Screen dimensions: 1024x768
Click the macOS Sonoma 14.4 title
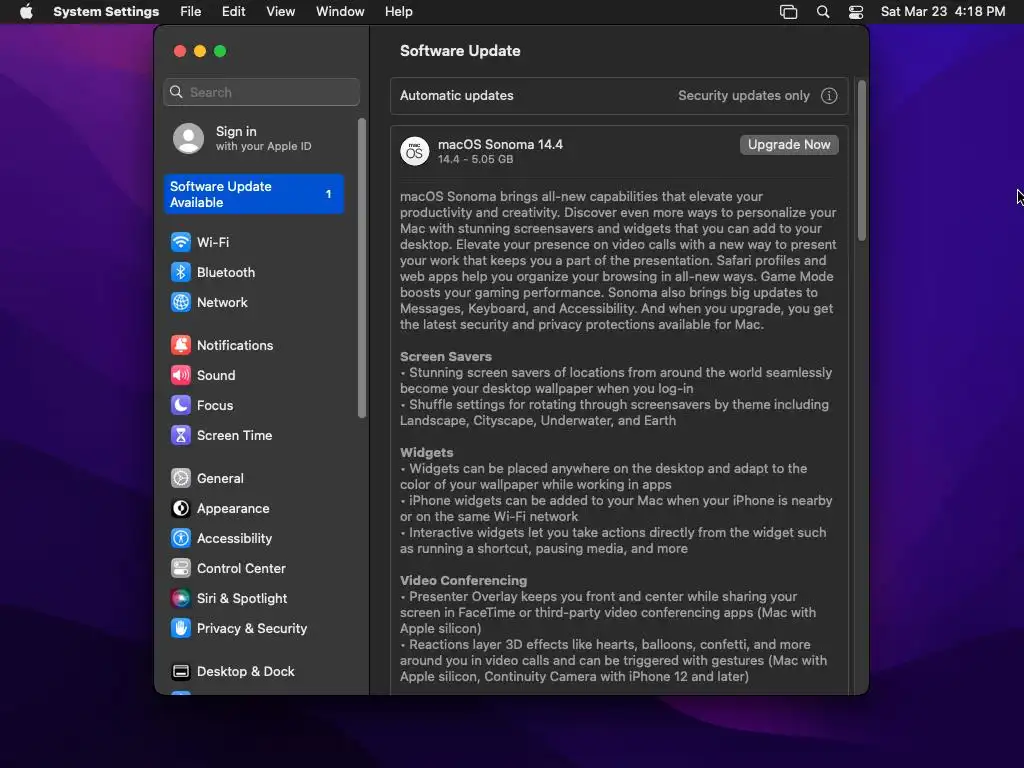click(500, 144)
